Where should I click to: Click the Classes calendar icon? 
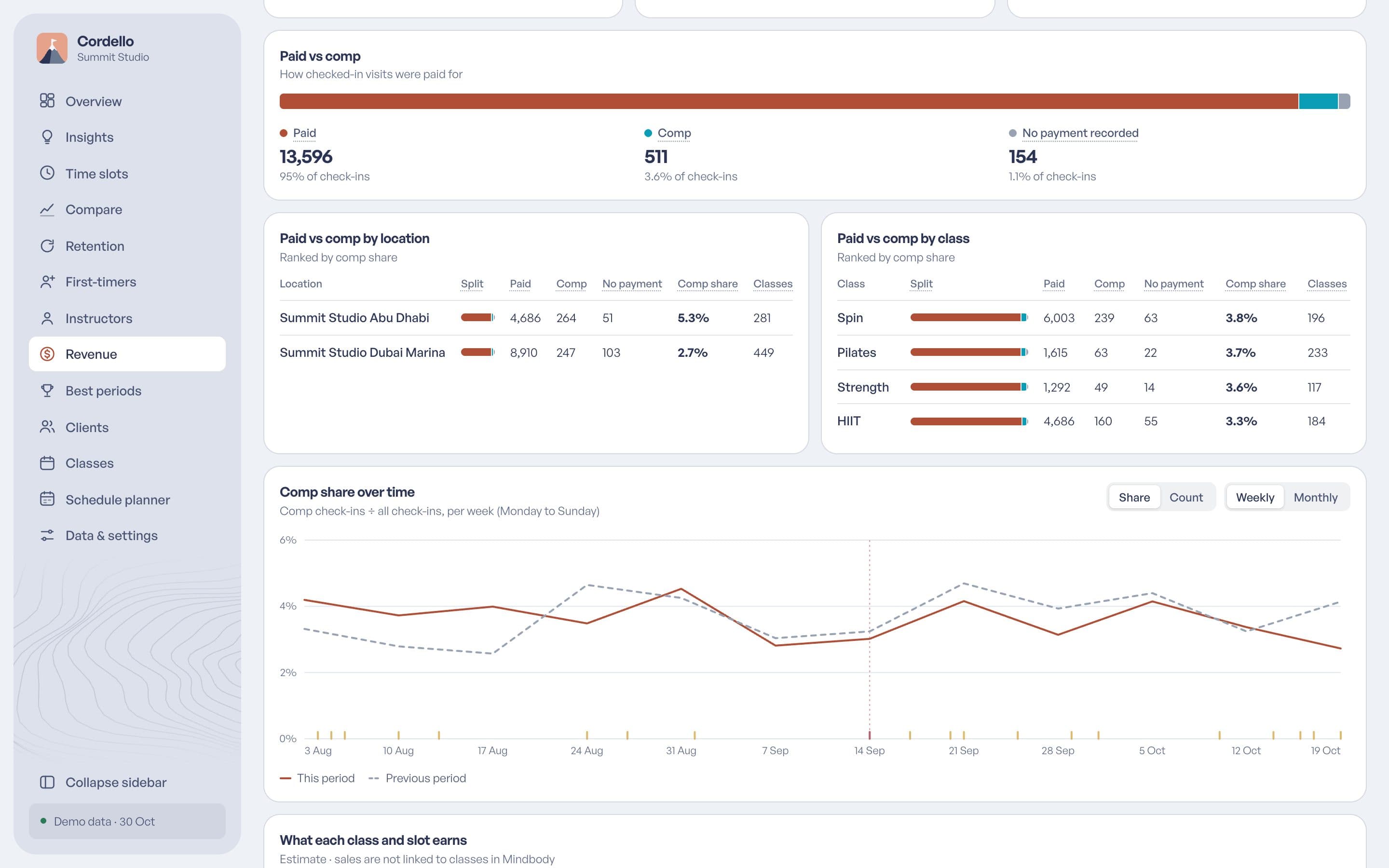tap(47, 463)
